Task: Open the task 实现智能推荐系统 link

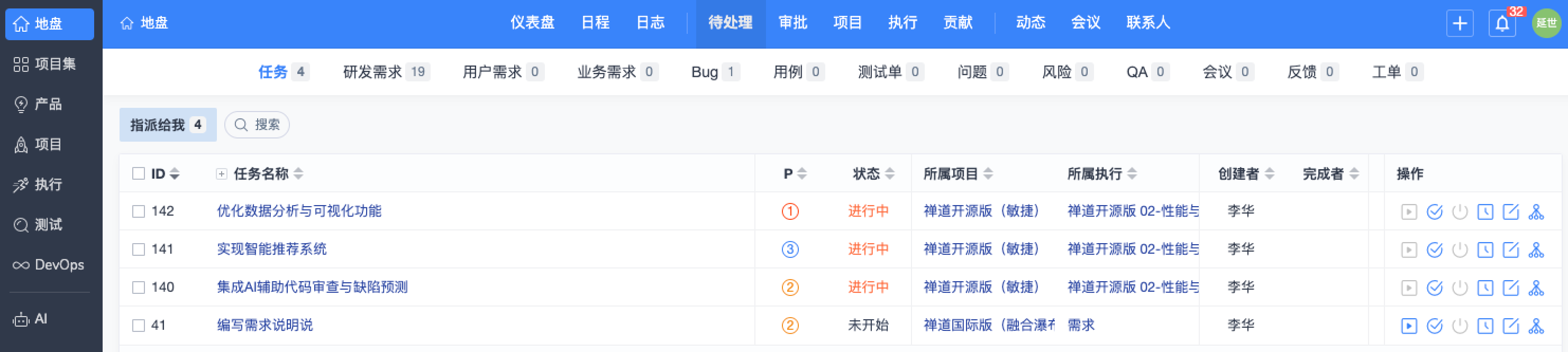Action: point(271,249)
